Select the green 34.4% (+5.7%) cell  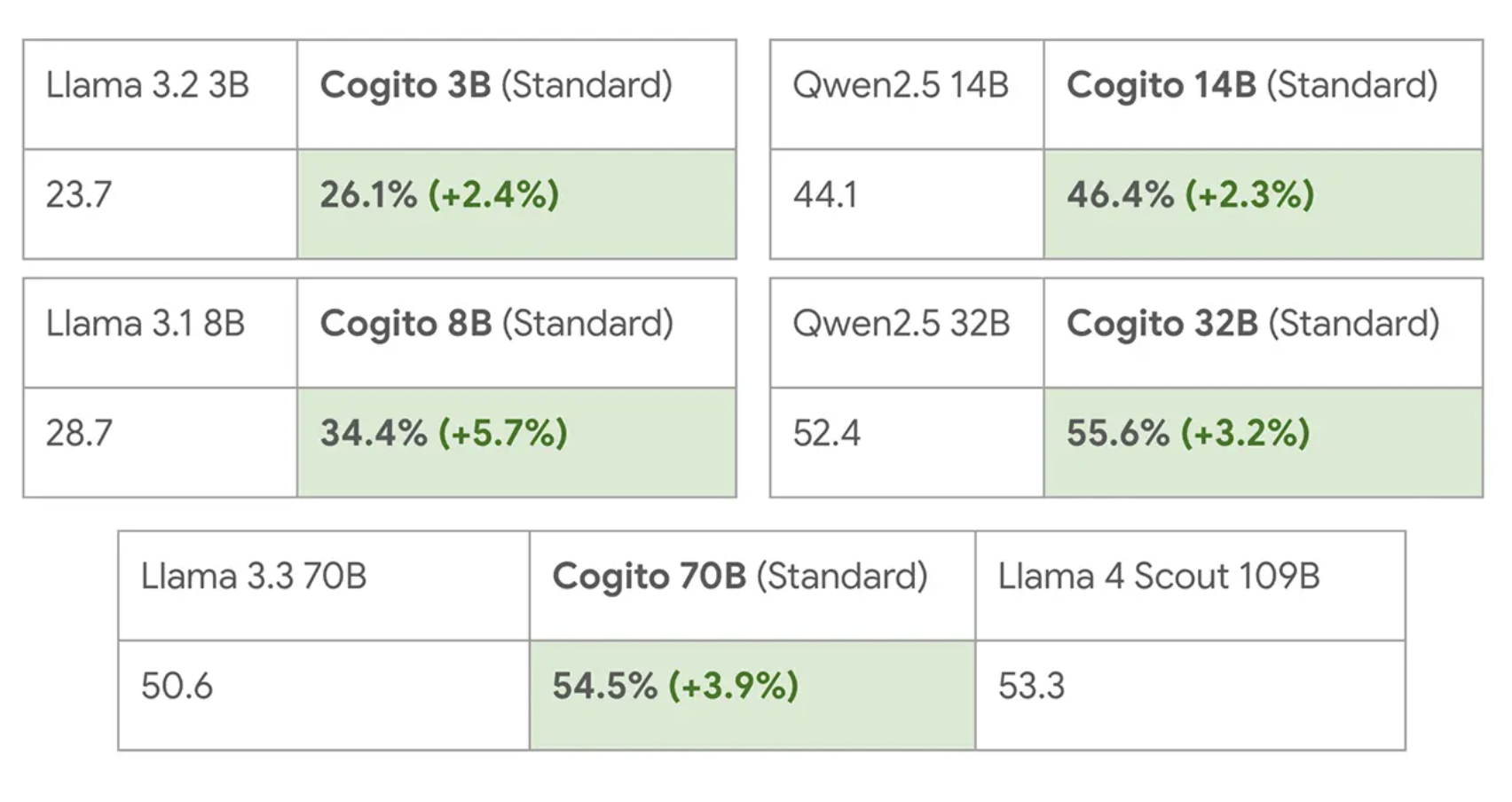coord(516,442)
